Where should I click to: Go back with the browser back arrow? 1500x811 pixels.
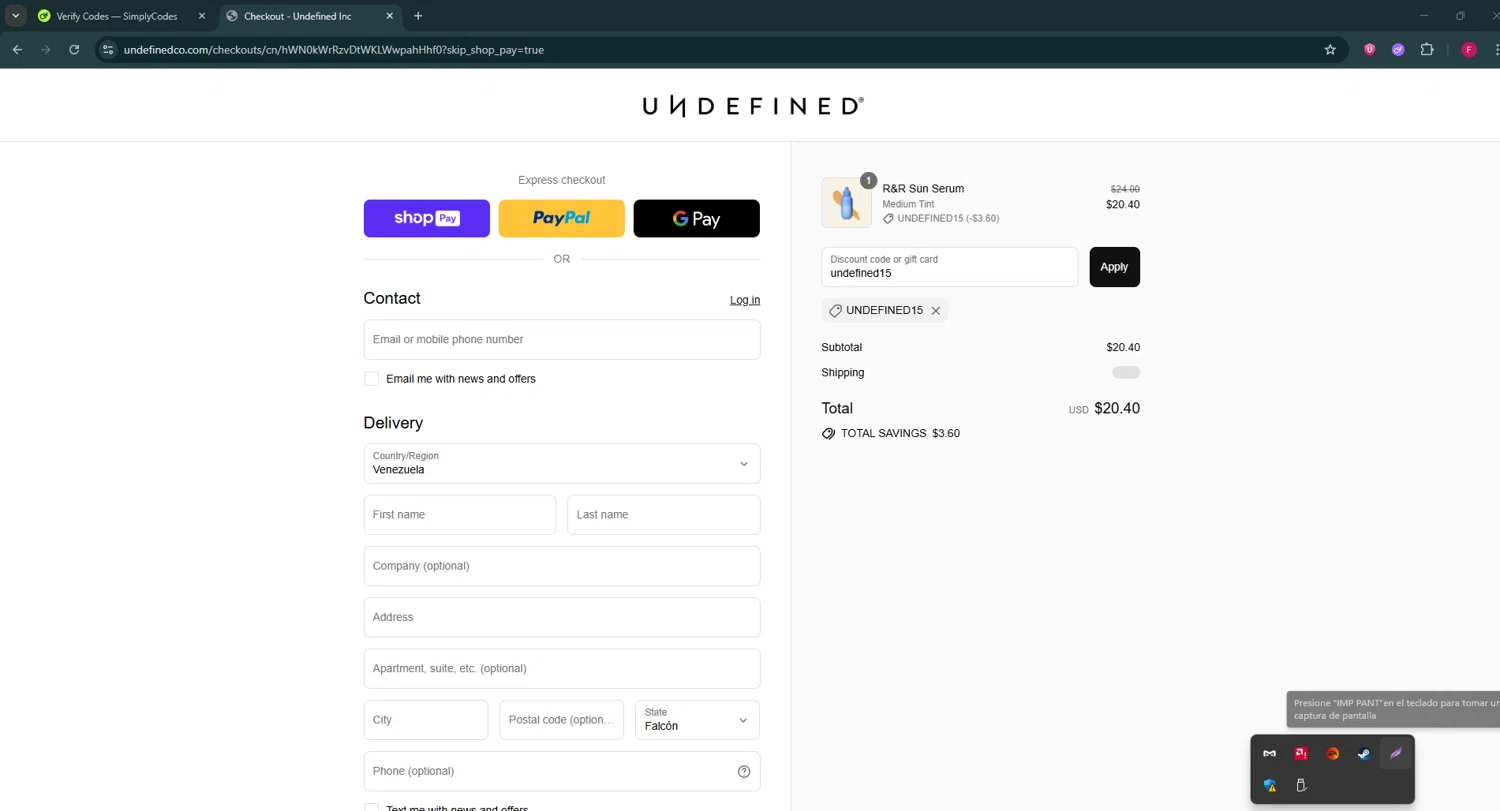(x=17, y=49)
